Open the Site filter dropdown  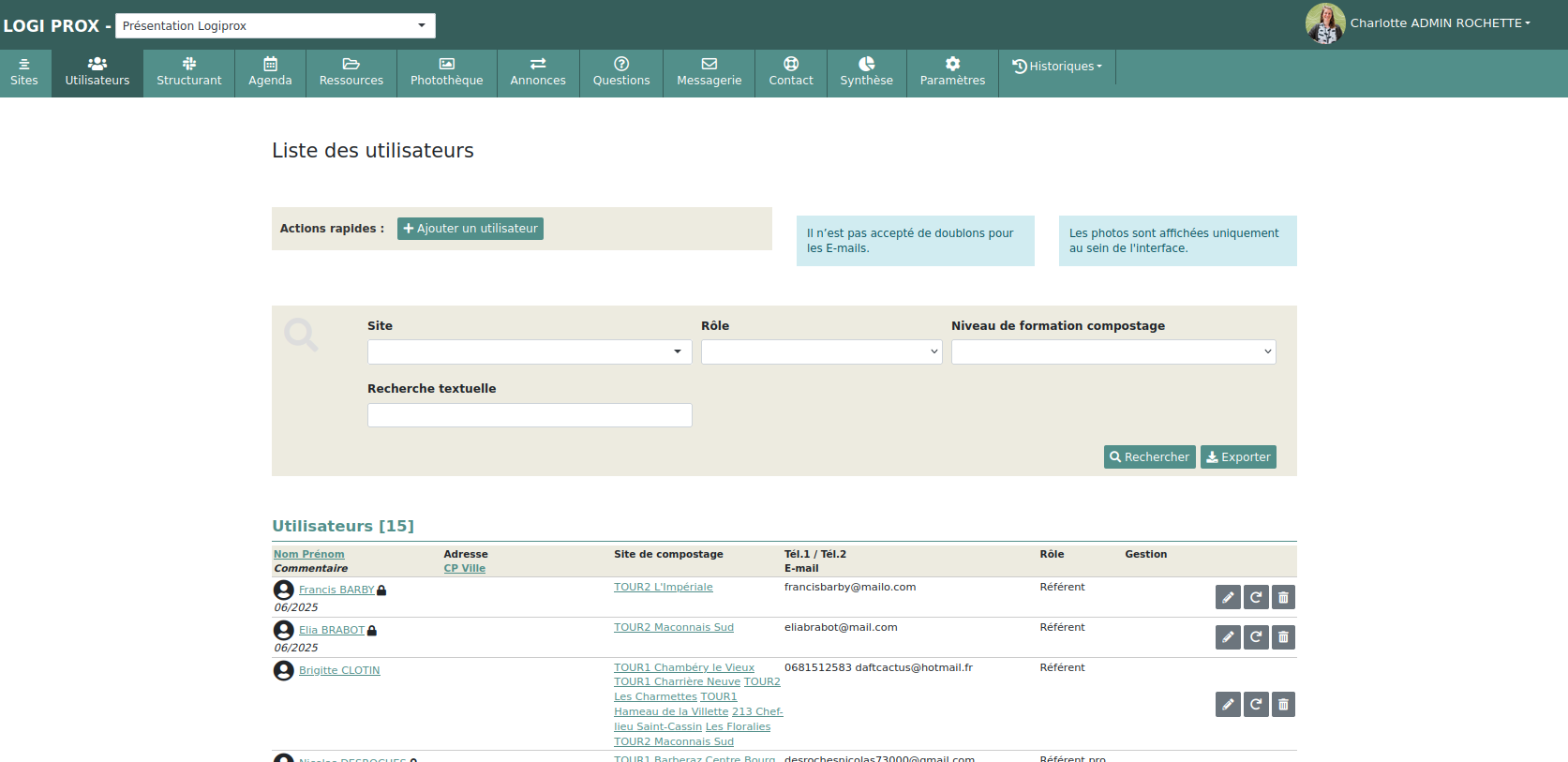tap(530, 351)
